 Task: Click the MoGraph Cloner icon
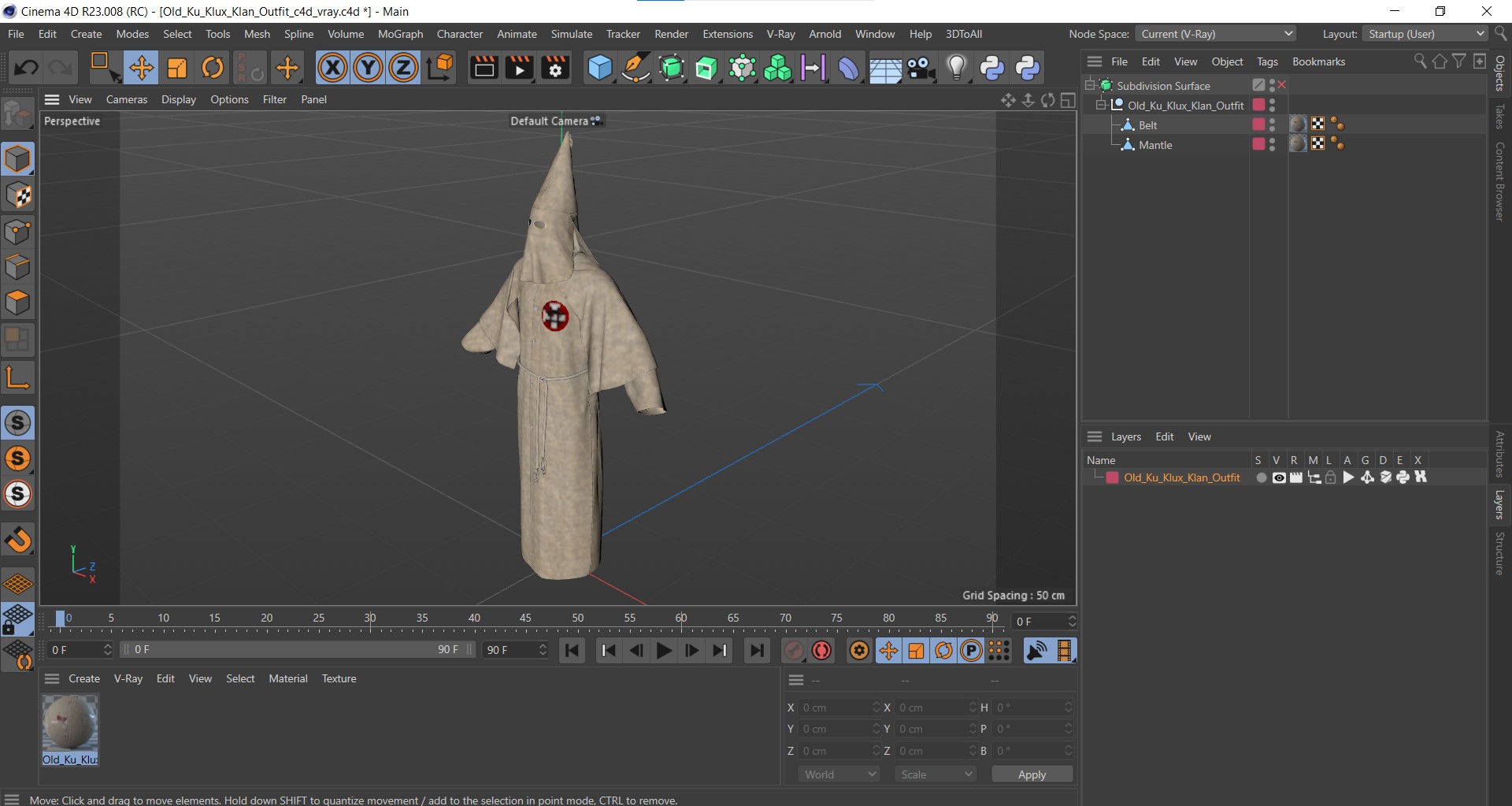(x=777, y=68)
